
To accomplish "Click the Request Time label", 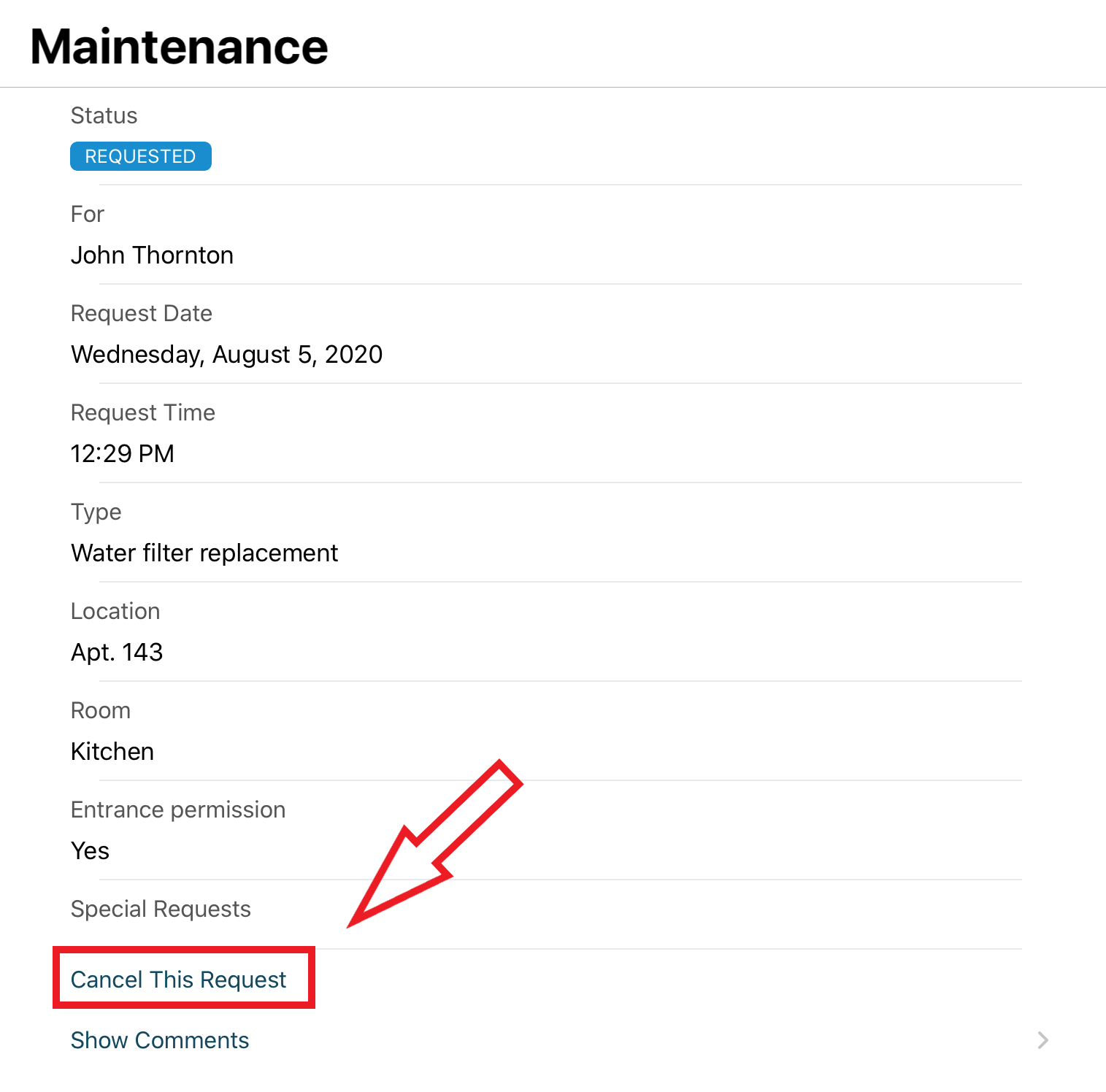I will tap(142, 412).
